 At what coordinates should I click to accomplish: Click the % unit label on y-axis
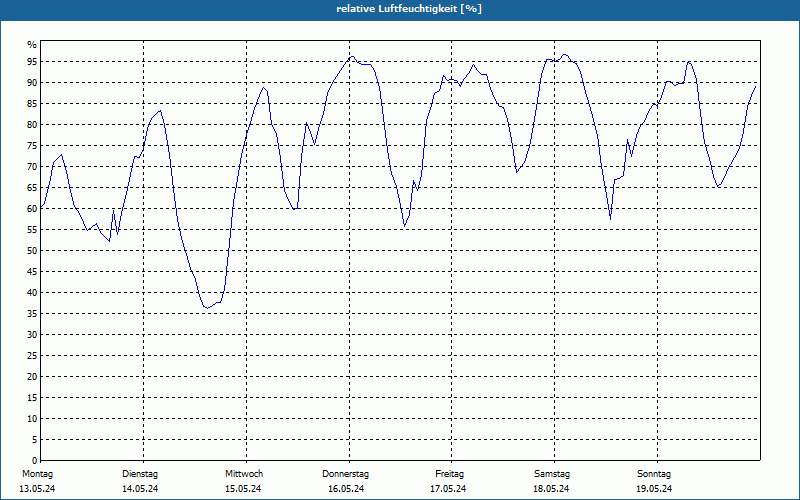(x=32, y=45)
